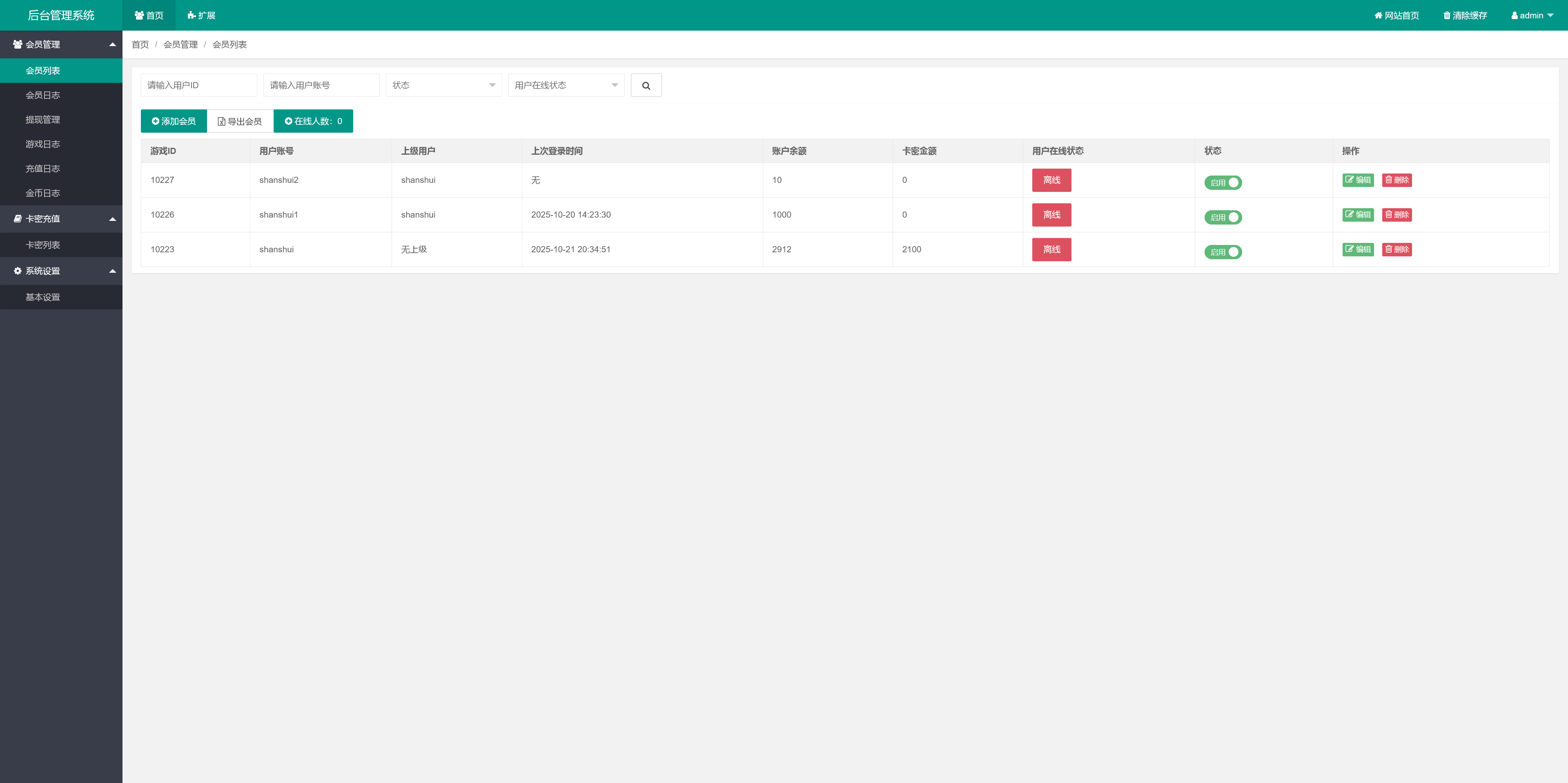Screen dimensions: 1568x783
Task: Click 离线 status button for shanshui1
Action: coord(1051,215)
